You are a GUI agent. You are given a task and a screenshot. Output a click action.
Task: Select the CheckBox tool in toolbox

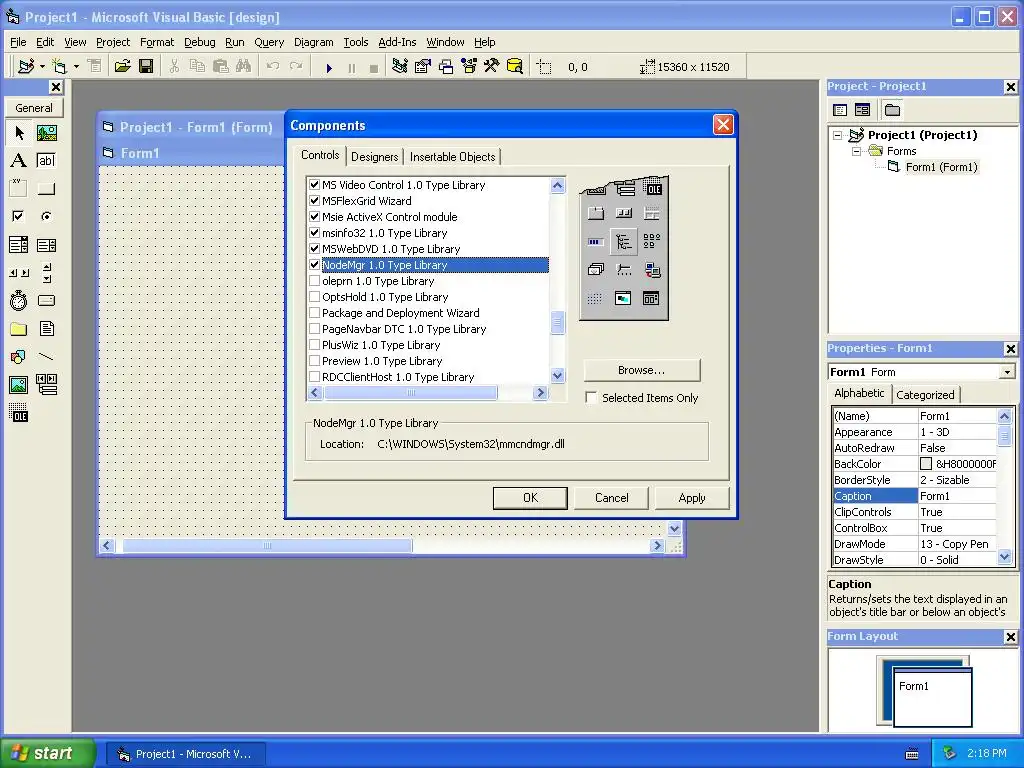[19, 216]
